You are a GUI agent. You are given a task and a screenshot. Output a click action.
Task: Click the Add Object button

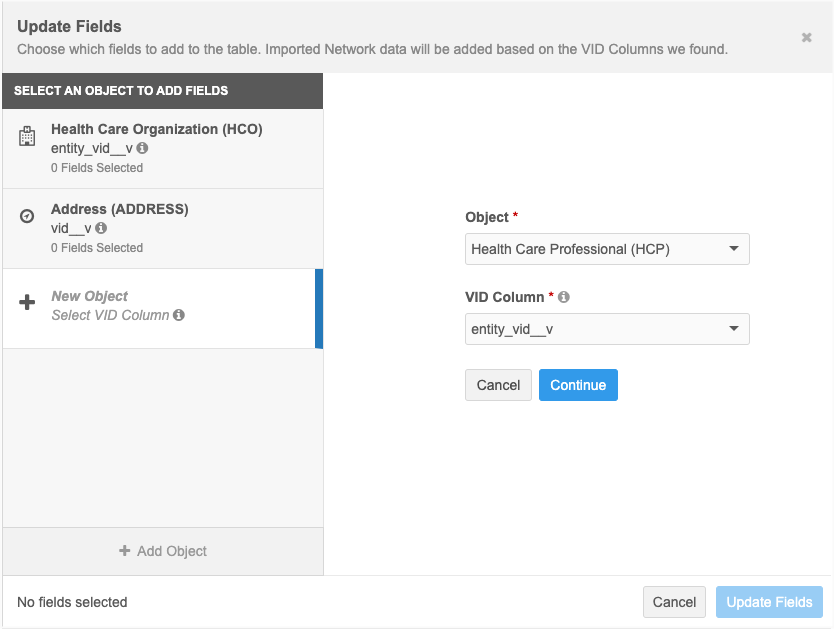click(163, 551)
